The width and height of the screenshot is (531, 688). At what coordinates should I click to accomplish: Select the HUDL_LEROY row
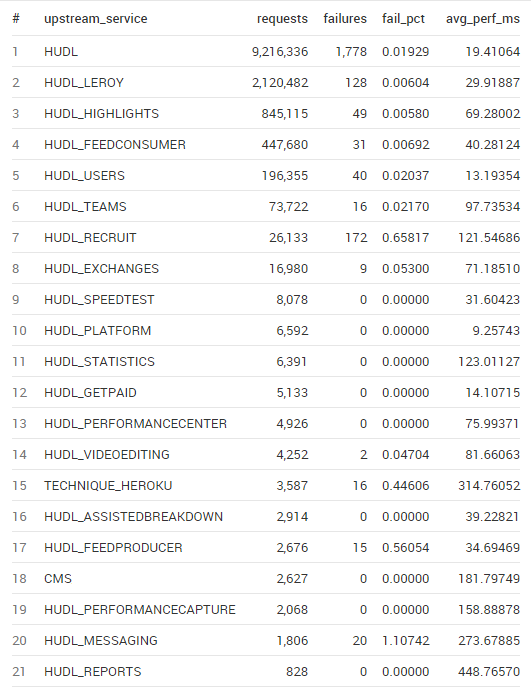click(x=266, y=82)
